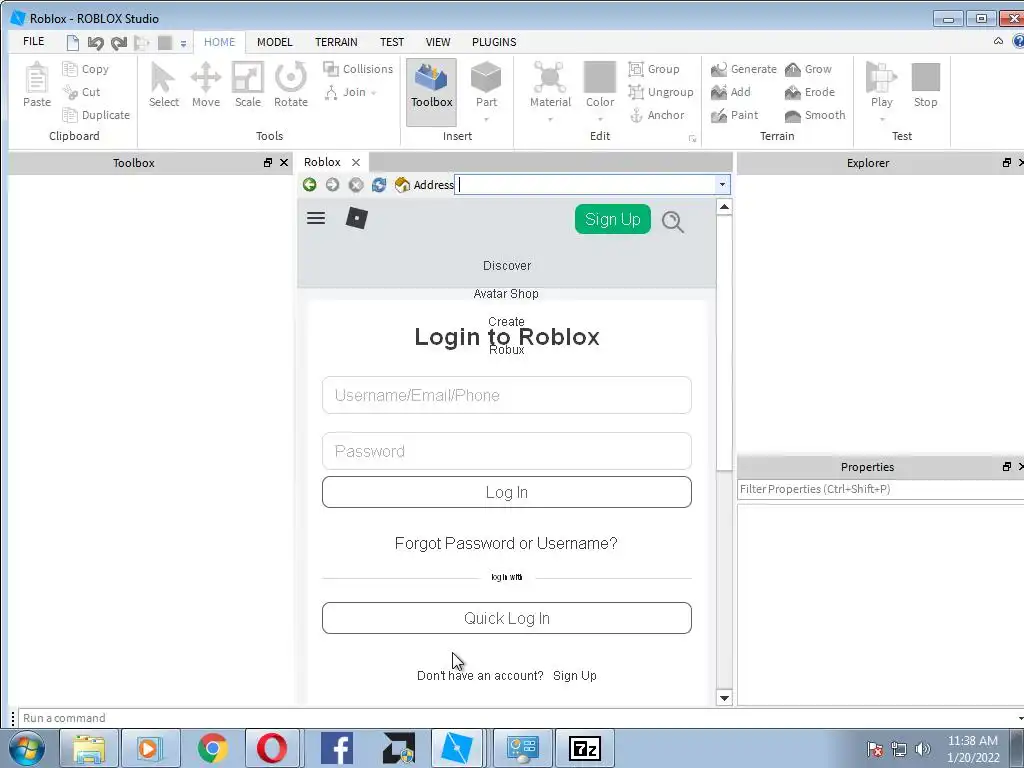This screenshot has width=1024, height=768.
Task: Expand the Color dropdown arrow
Action: tap(600, 120)
